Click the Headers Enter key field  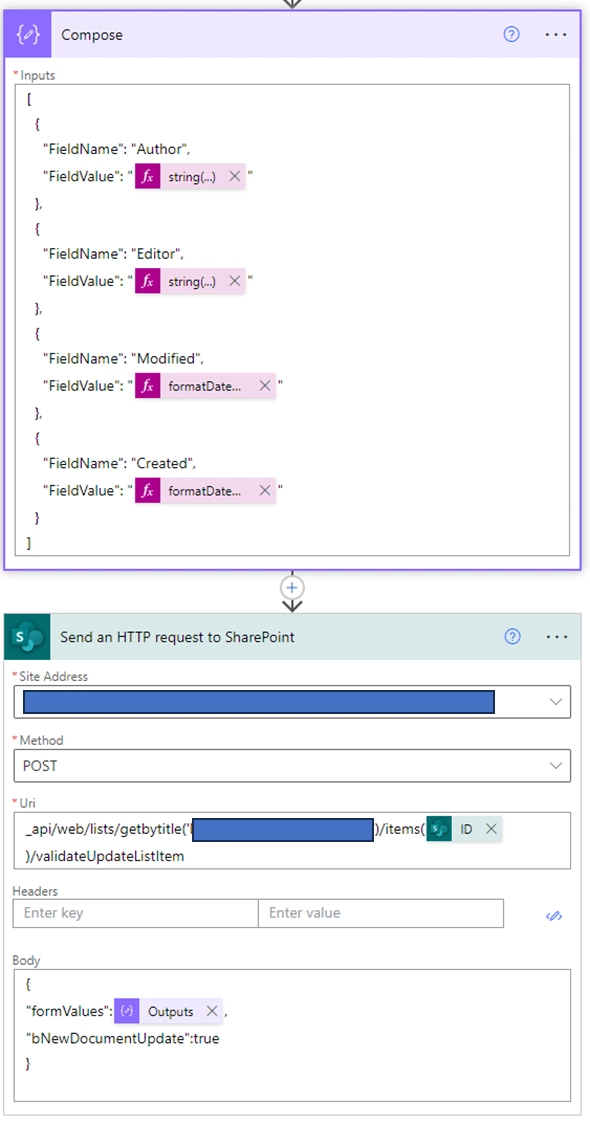136,913
